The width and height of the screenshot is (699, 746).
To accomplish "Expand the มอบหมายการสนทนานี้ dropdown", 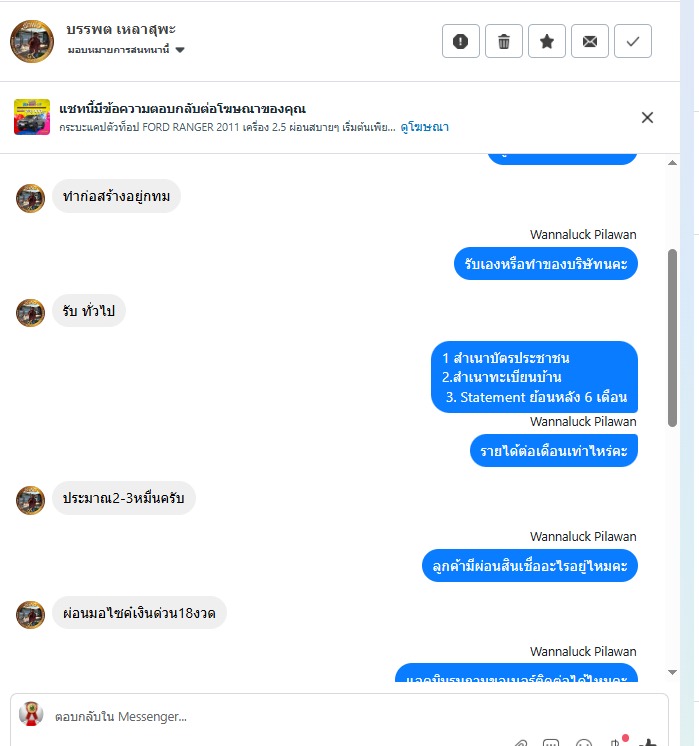I will [x=180, y=50].
